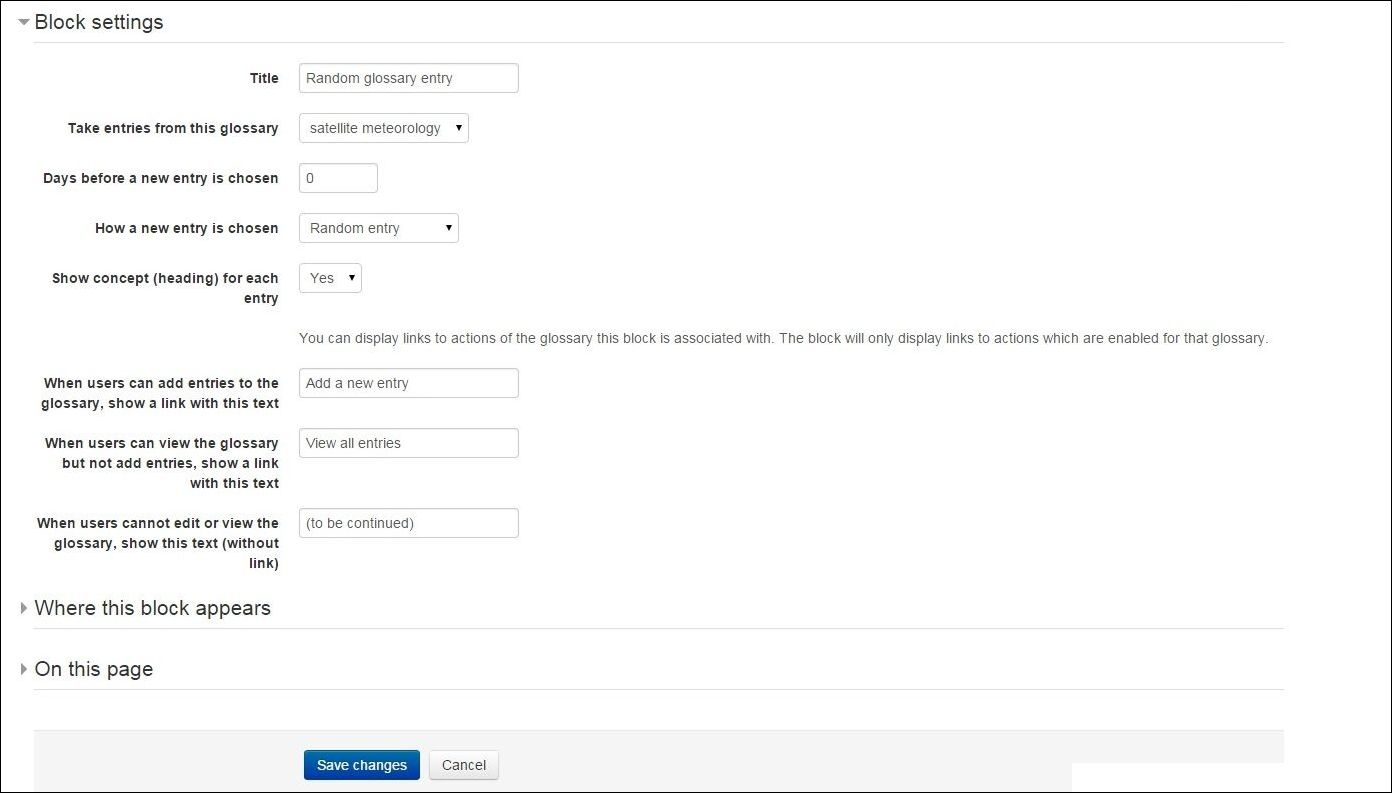Click the Where this block appears heading text

click(152, 608)
